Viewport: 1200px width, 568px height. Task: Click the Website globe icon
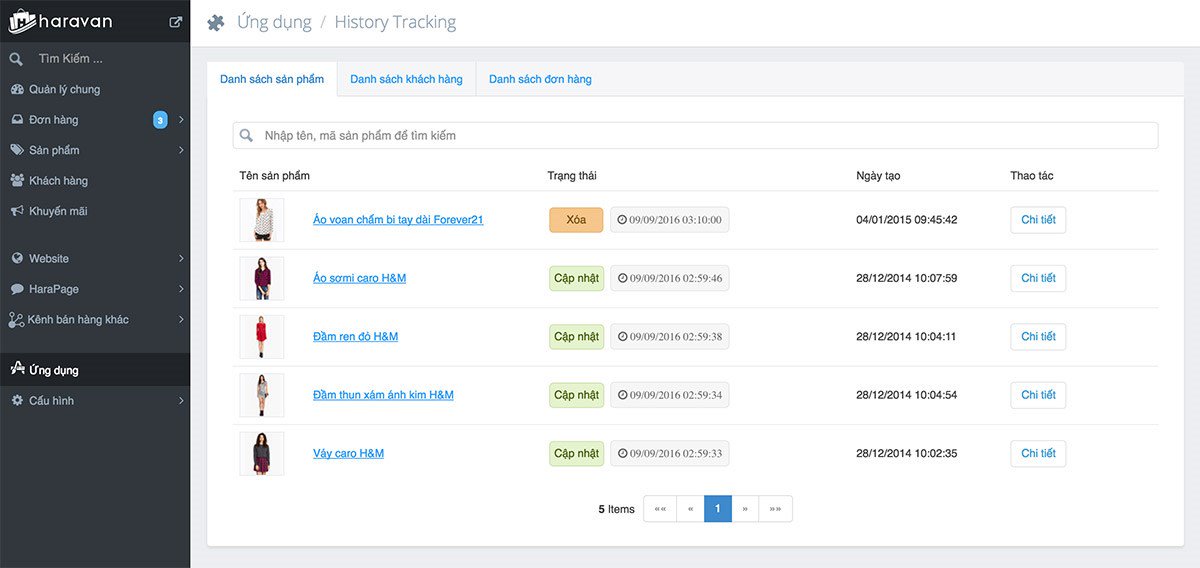pos(17,258)
